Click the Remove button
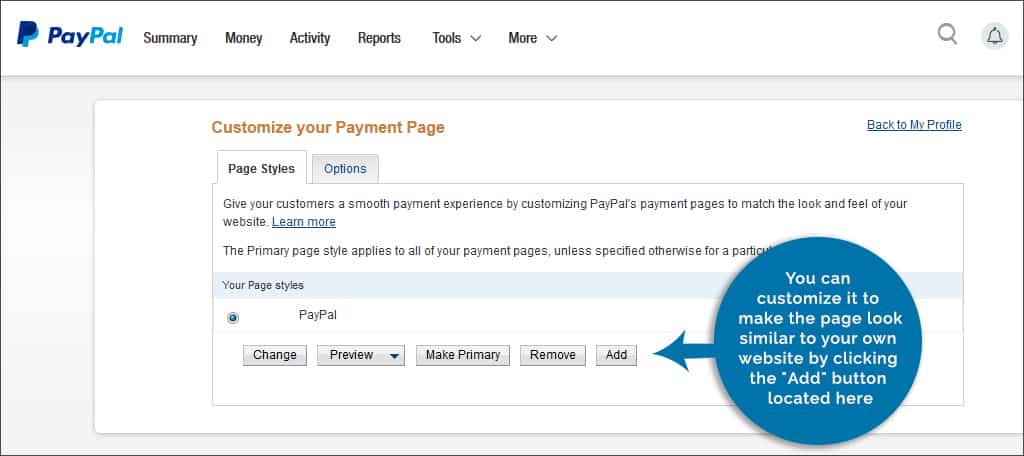 (x=552, y=355)
